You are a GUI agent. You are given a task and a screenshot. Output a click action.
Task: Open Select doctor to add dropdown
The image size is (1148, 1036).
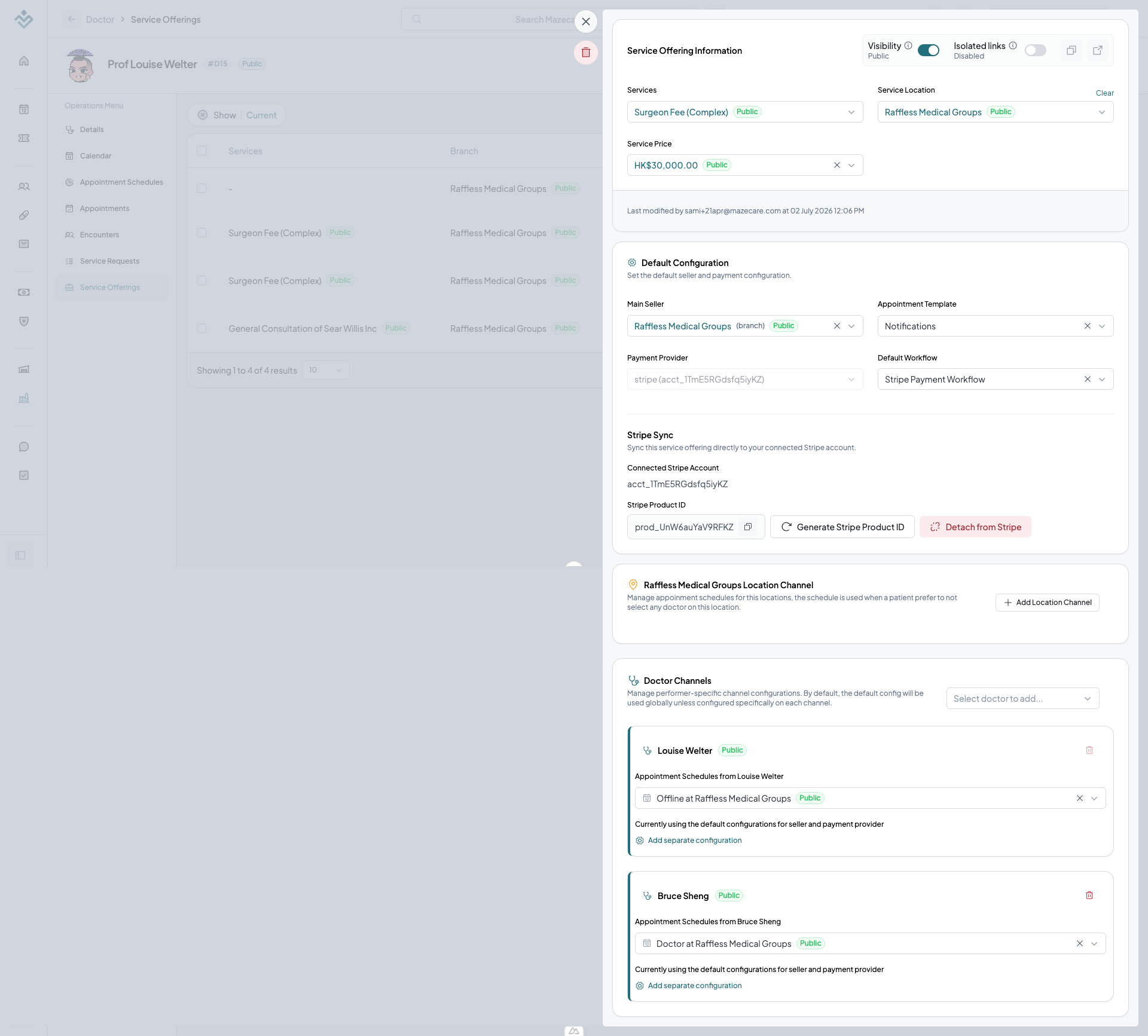pyautogui.click(x=1023, y=698)
